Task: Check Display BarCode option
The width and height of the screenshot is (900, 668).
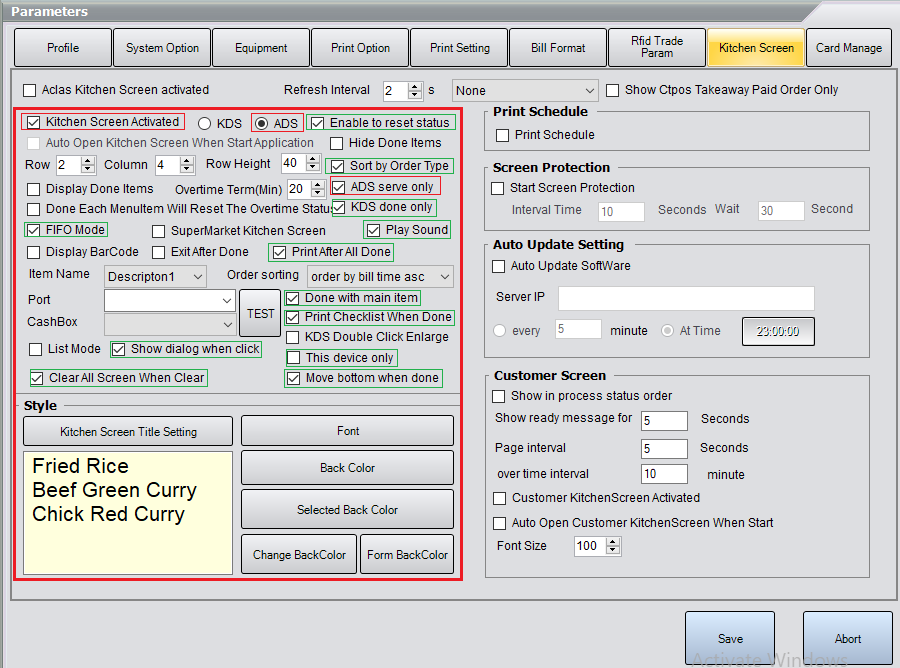Action: (x=33, y=252)
